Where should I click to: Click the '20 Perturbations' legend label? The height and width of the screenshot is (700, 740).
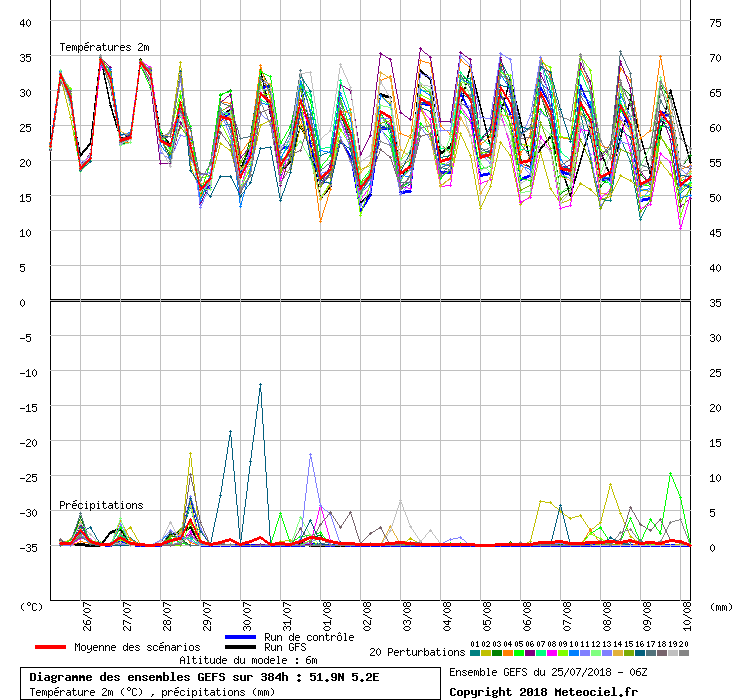[x=417, y=652]
